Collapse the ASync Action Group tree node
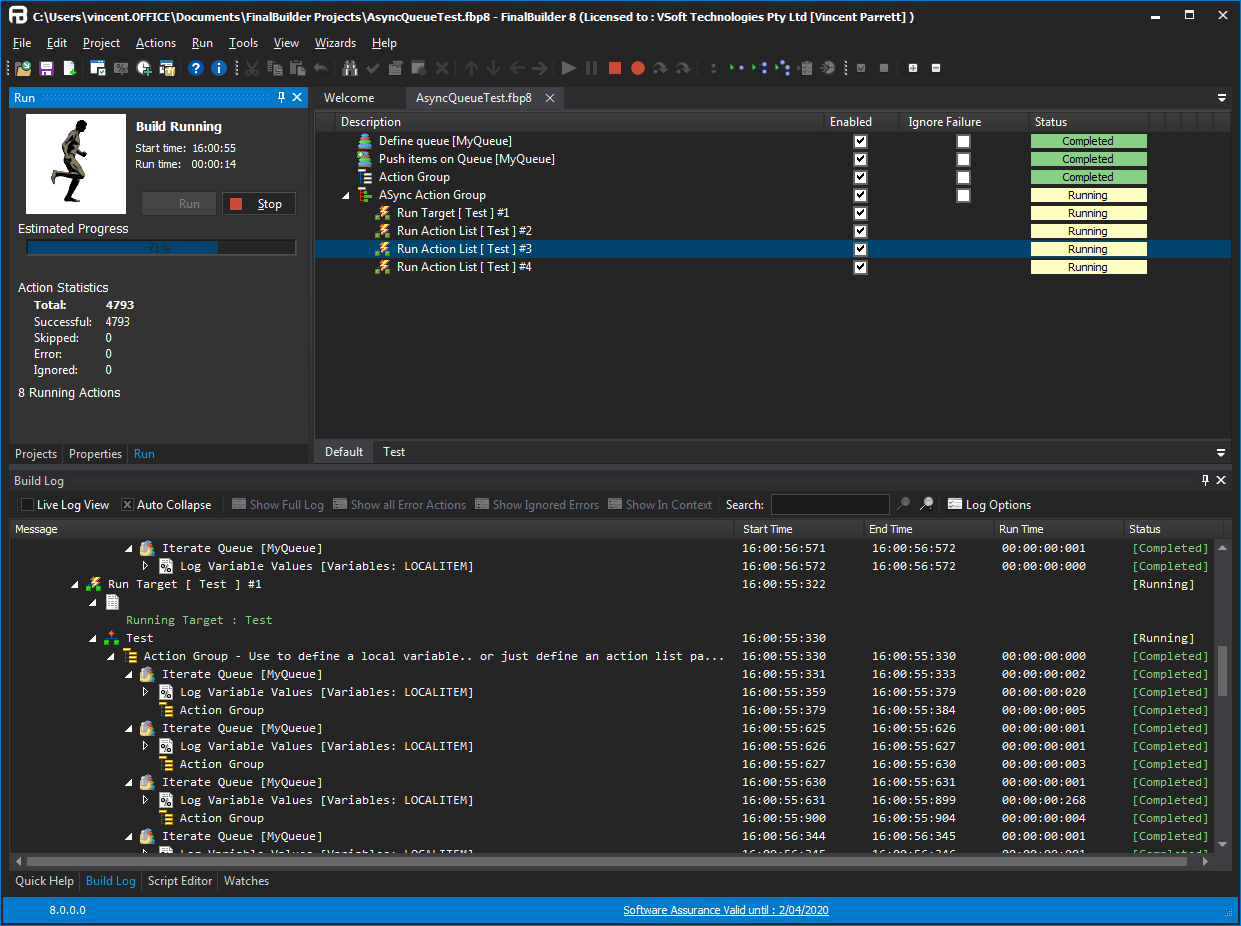Viewport: 1241px width, 926px height. 346,195
